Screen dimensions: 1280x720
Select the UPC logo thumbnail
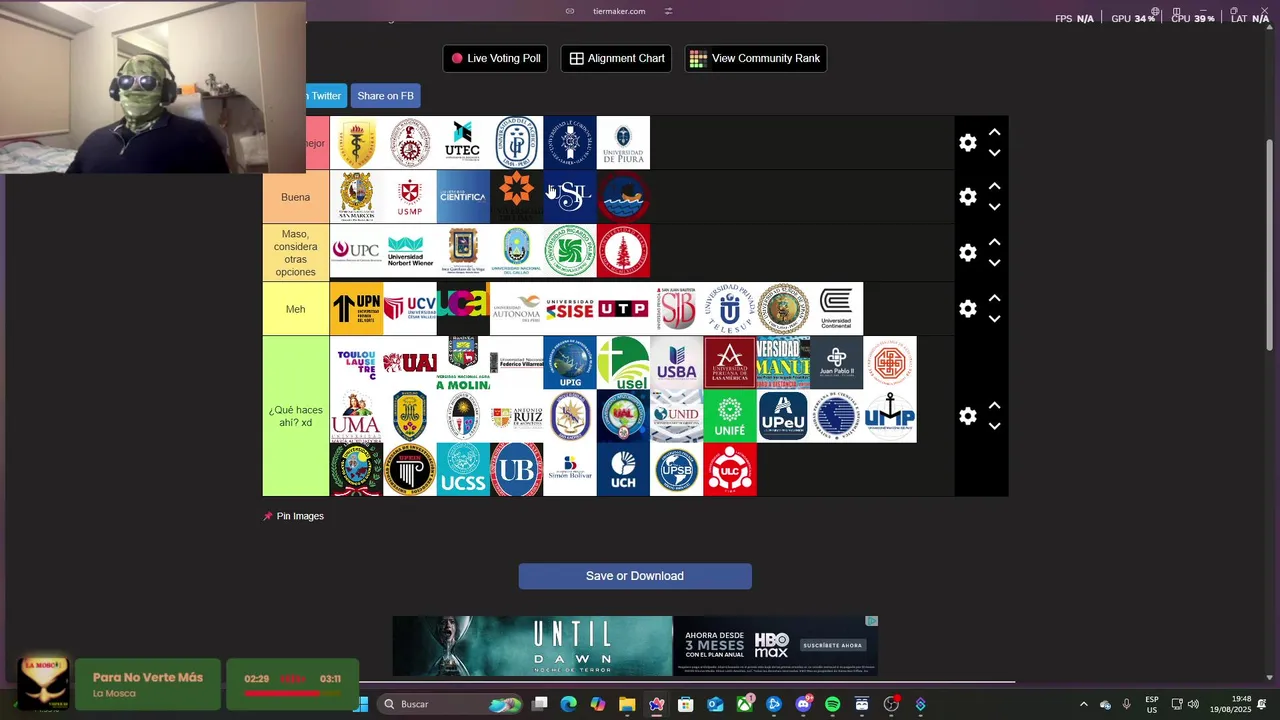point(356,251)
